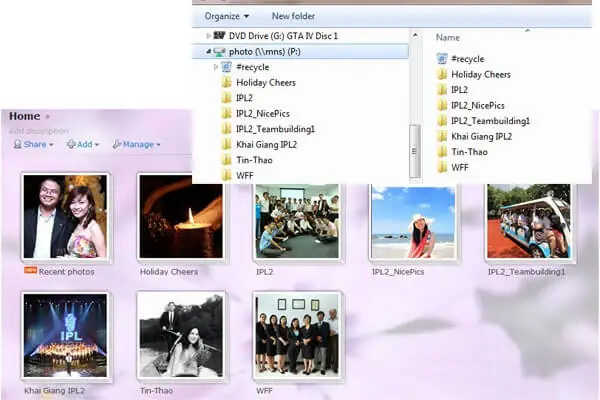Click the New folder button
Image resolution: width=600 pixels, height=400 pixels.
click(x=293, y=16)
